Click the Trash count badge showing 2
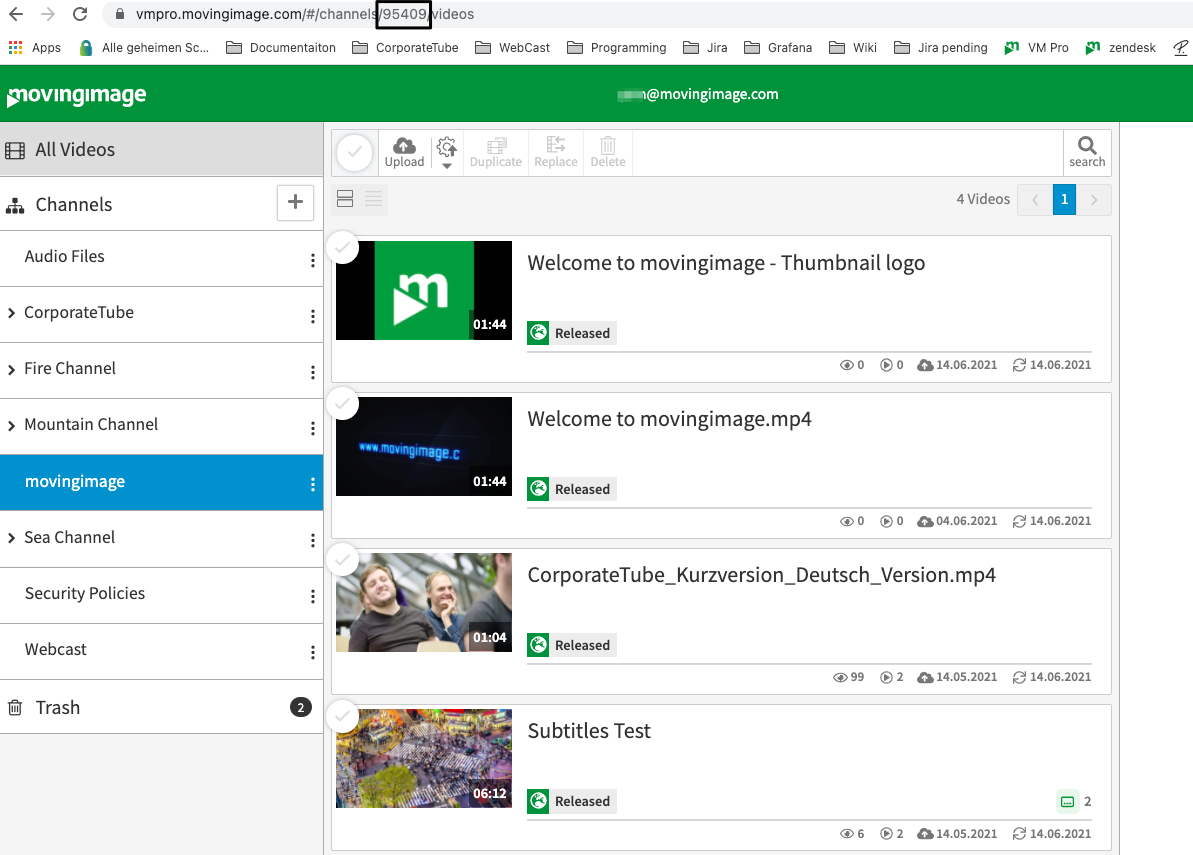Screen dimensions: 1193x855 tap(301, 707)
